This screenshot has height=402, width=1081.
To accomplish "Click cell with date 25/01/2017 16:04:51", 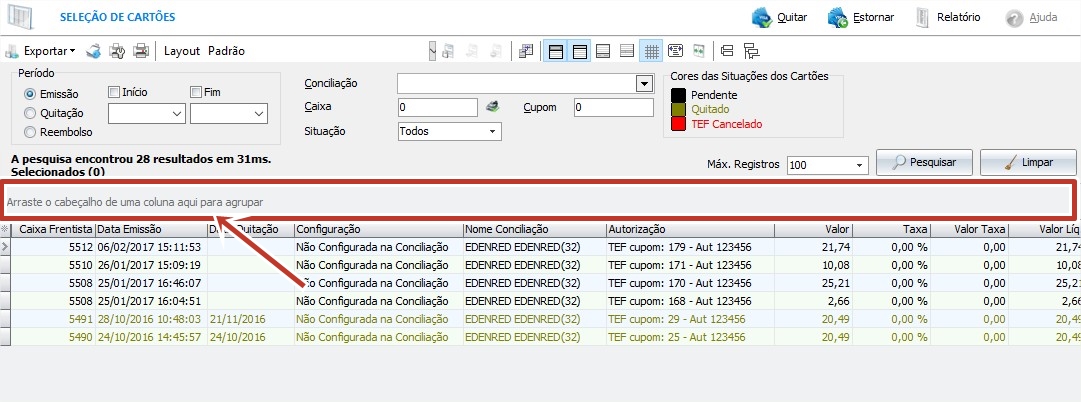I will [149, 301].
